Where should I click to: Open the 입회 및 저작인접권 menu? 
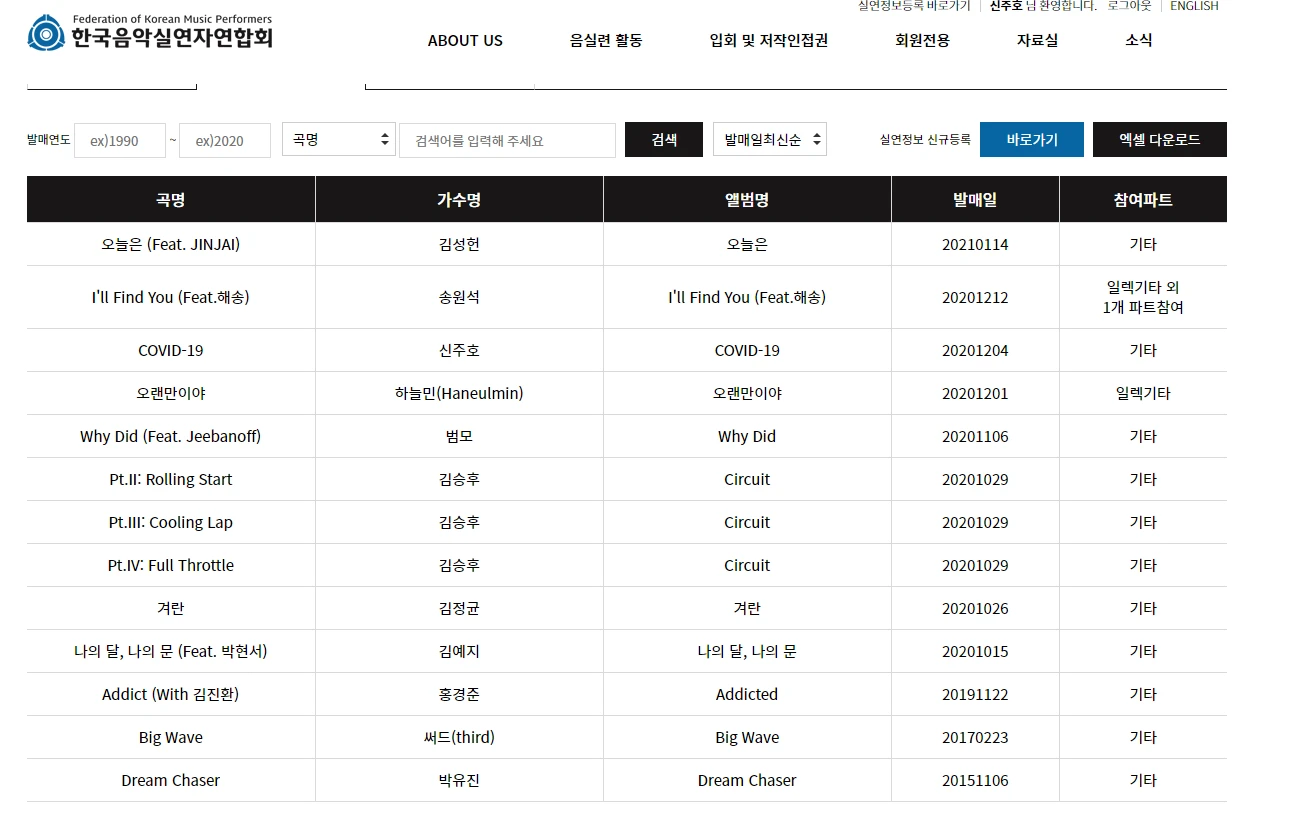coord(769,41)
